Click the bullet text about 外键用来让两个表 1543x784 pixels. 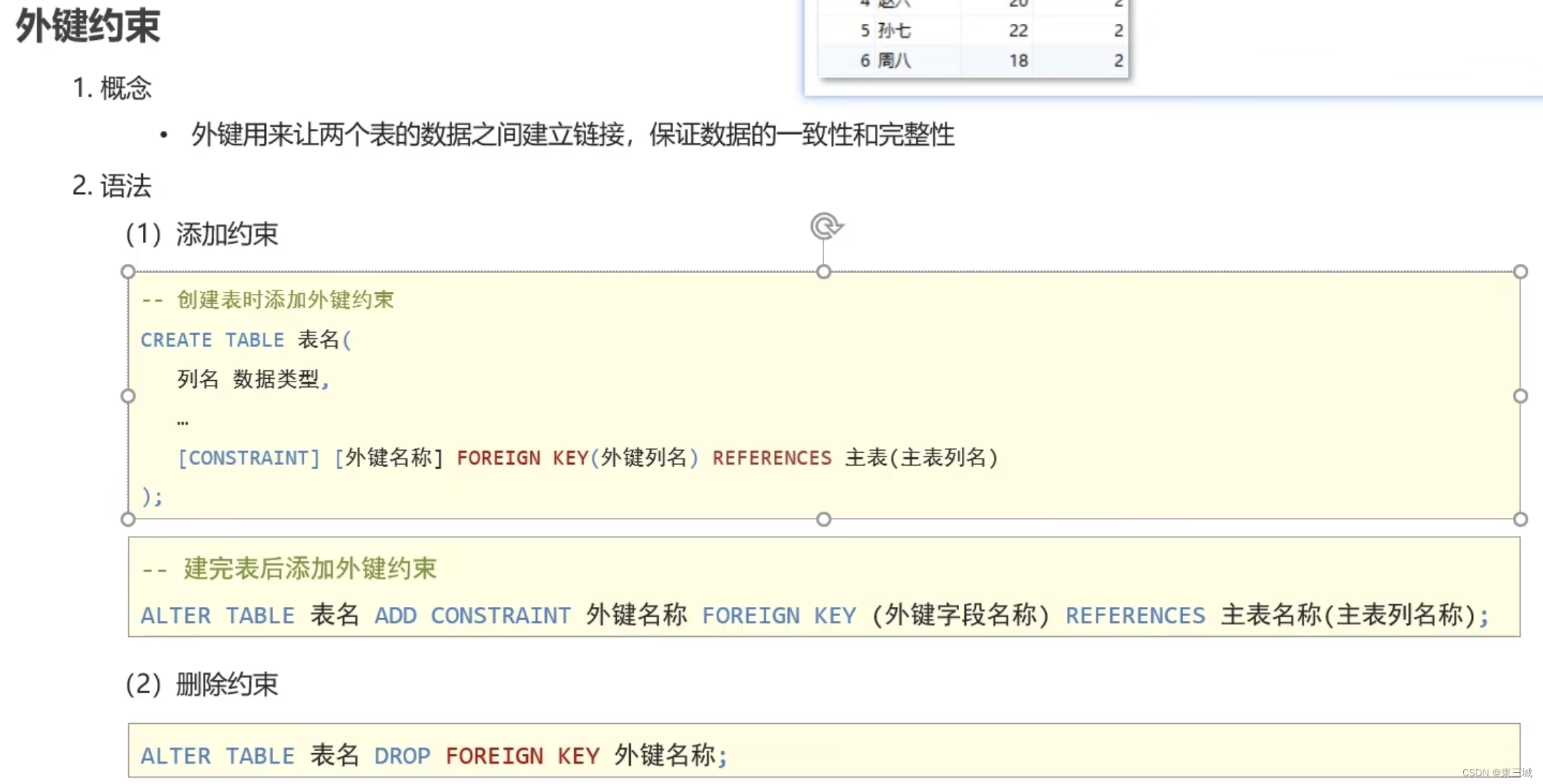(x=573, y=134)
